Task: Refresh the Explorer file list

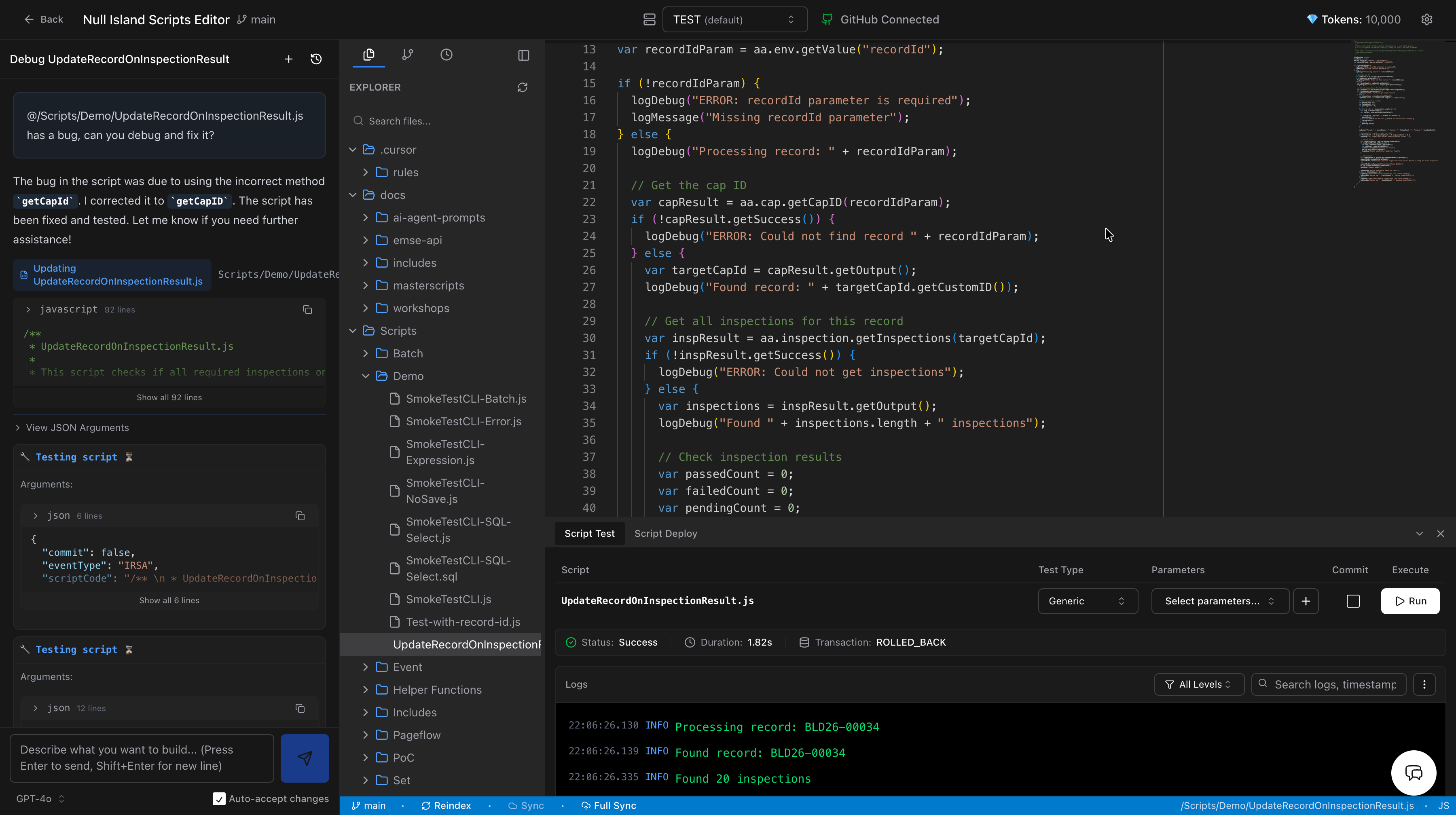Action: pos(522,88)
